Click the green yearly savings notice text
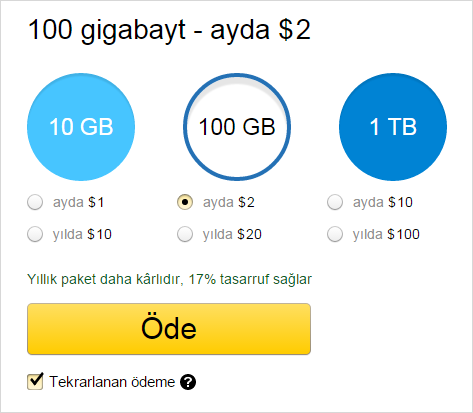Viewport: 473px width, 413px height. pyautogui.click(x=169, y=279)
